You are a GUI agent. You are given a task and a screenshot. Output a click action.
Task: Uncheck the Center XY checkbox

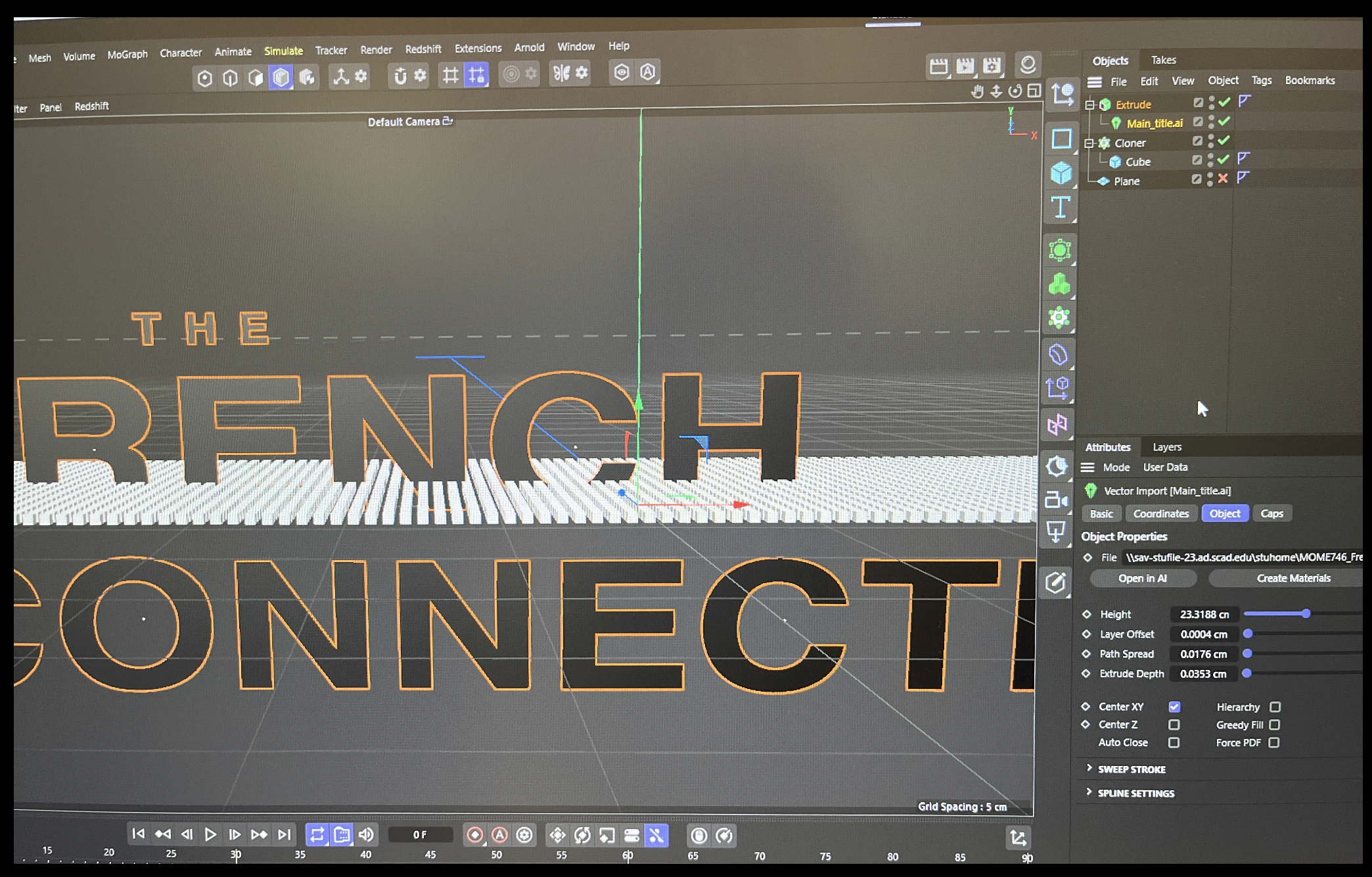pos(1174,707)
